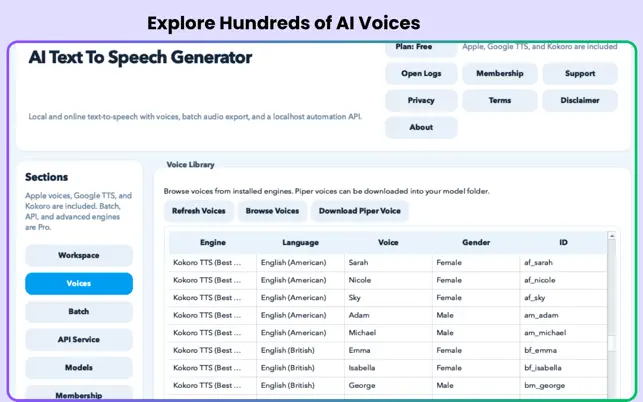Open the API Service section

[79, 340]
